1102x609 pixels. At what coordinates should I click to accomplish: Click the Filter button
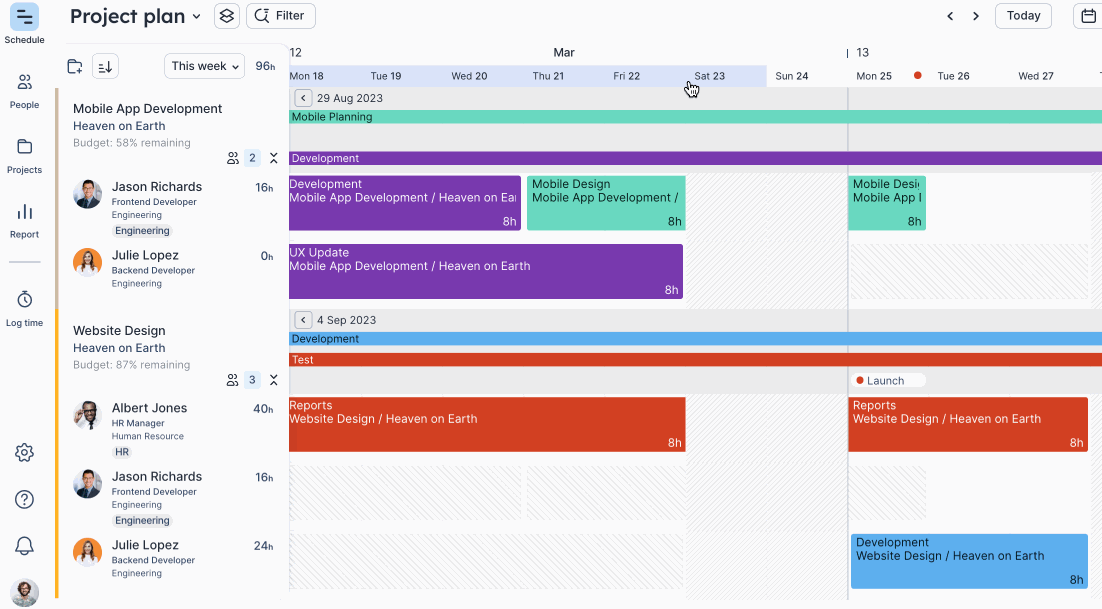pyautogui.click(x=281, y=16)
